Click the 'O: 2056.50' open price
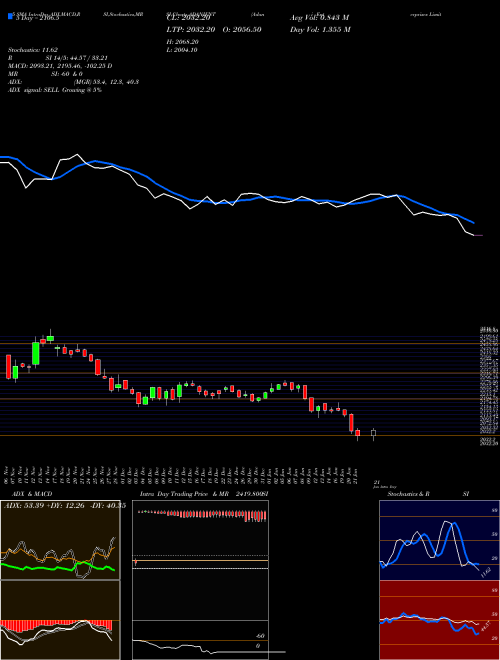This screenshot has width=500, height=660. tap(240, 29)
